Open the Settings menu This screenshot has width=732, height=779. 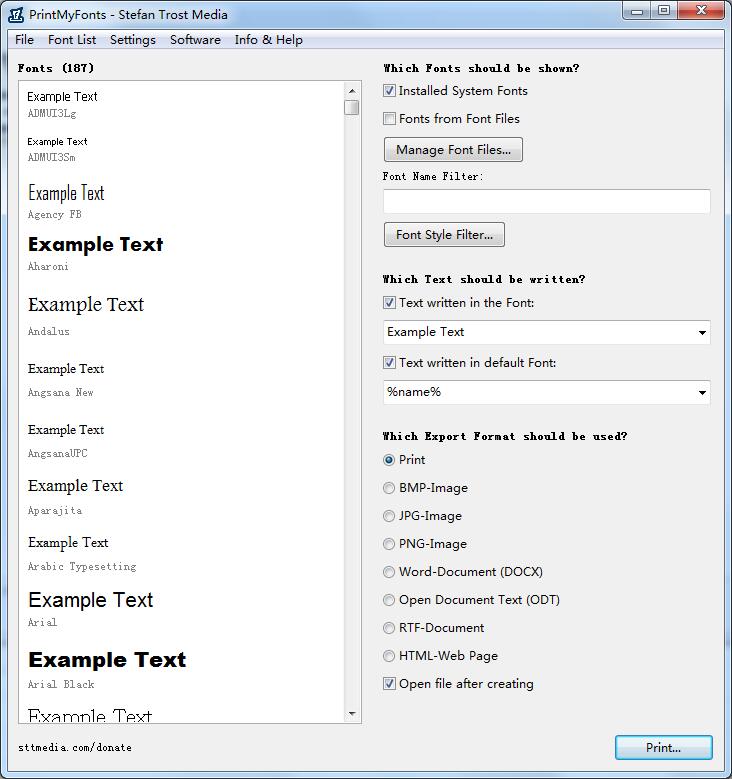coord(133,40)
